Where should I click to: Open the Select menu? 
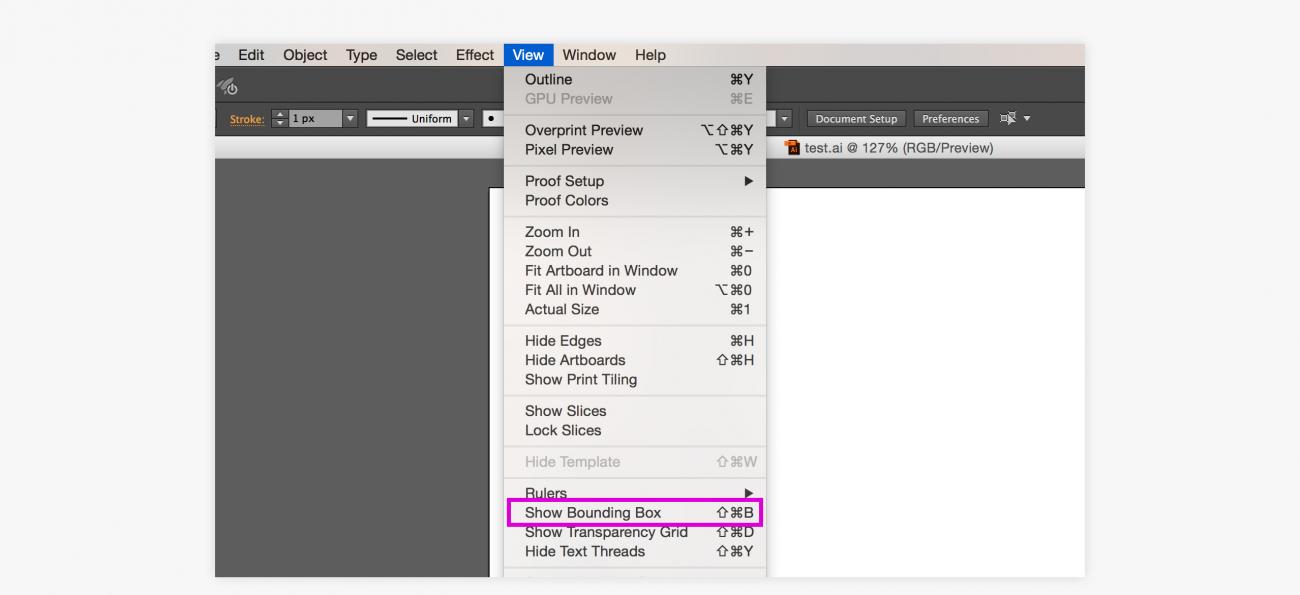[x=416, y=55]
